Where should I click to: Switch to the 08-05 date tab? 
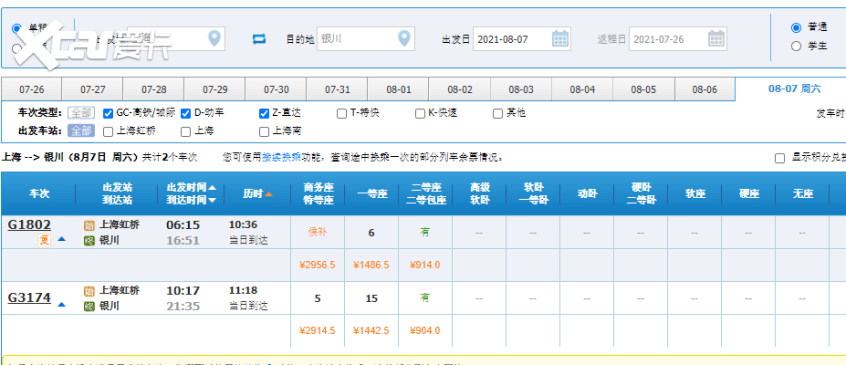(644, 89)
